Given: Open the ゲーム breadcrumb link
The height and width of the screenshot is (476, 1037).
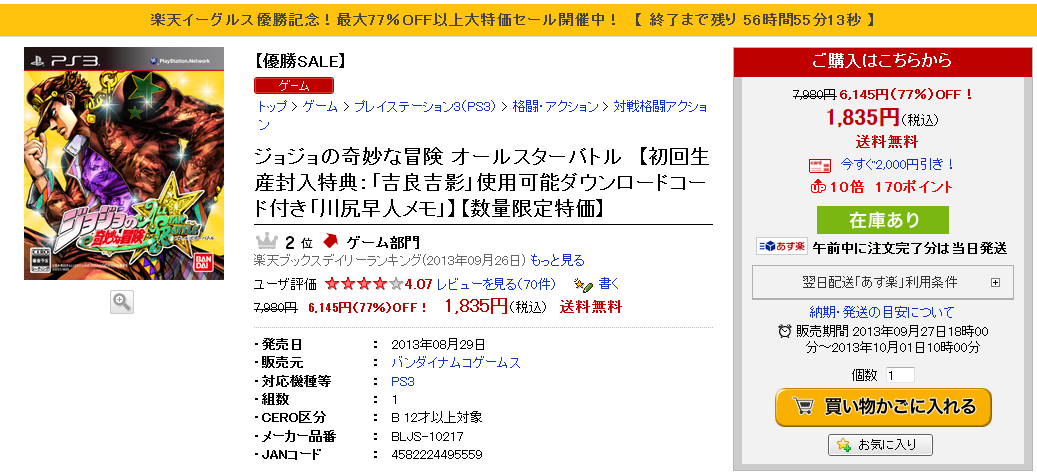Looking at the screenshot, I should point(320,106).
